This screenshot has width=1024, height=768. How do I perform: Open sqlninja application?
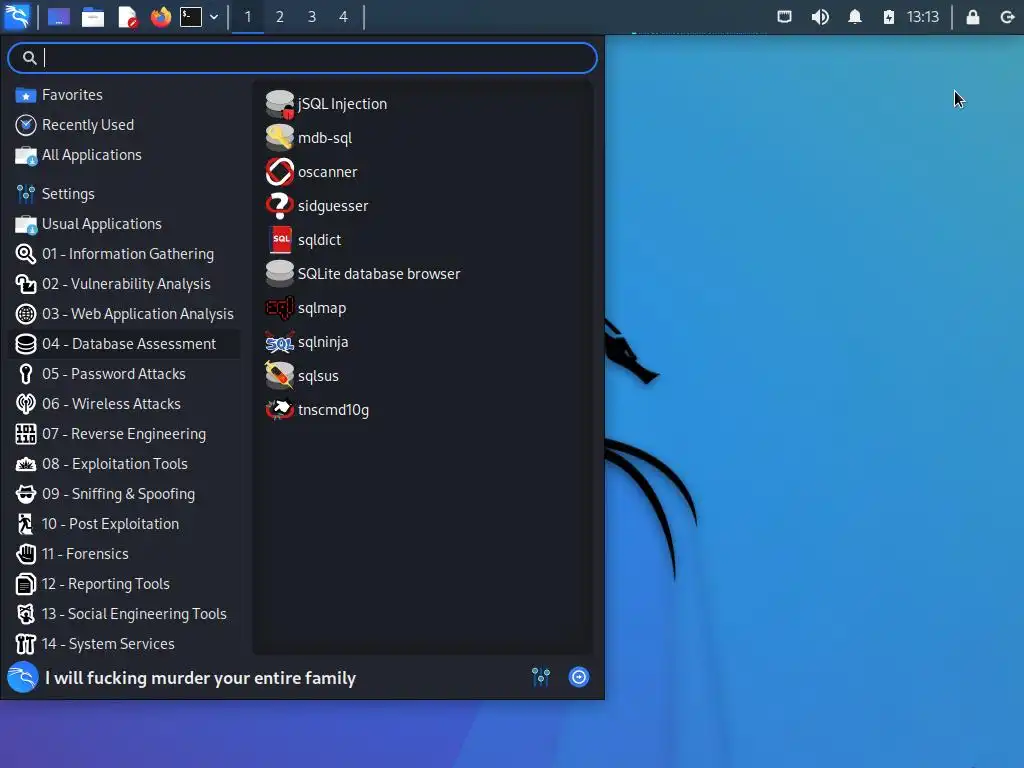click(423, 342)
